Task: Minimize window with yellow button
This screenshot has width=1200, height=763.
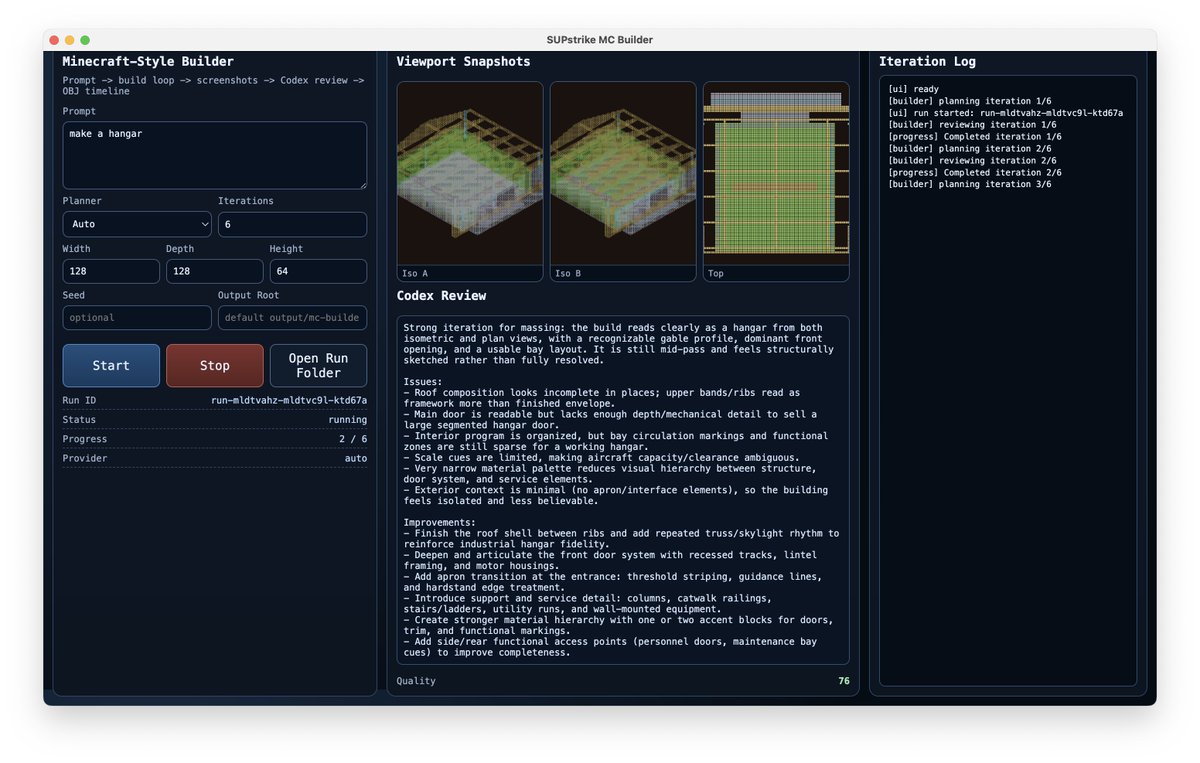Action: tap(70, 40)
